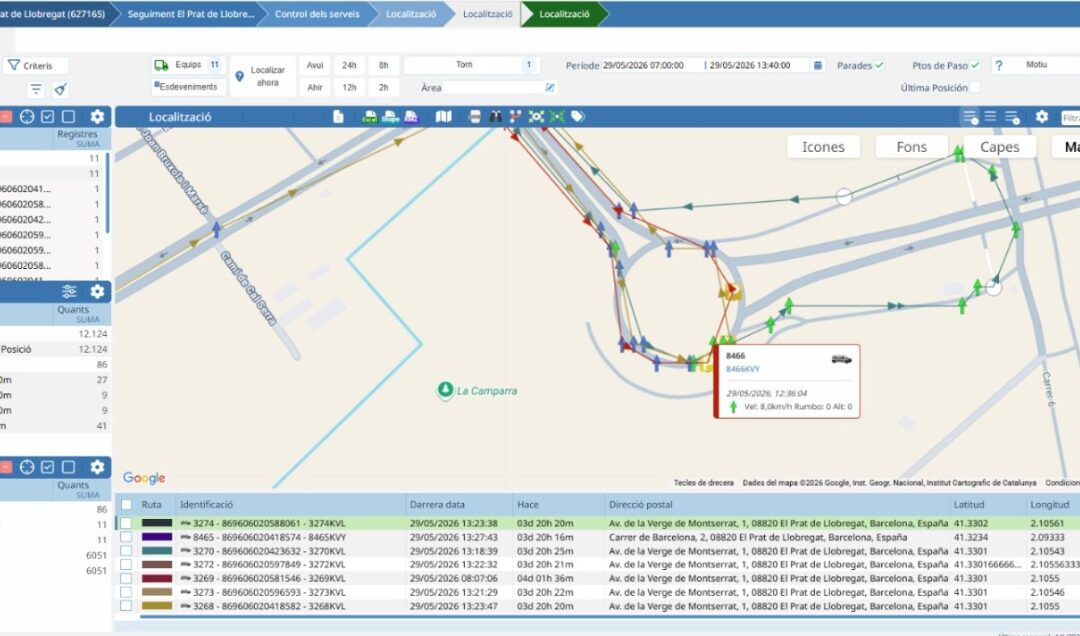Click the binoculars search icon
Image resolution: width=1080 pixels, height=636 pixels.
coord(495,116)
